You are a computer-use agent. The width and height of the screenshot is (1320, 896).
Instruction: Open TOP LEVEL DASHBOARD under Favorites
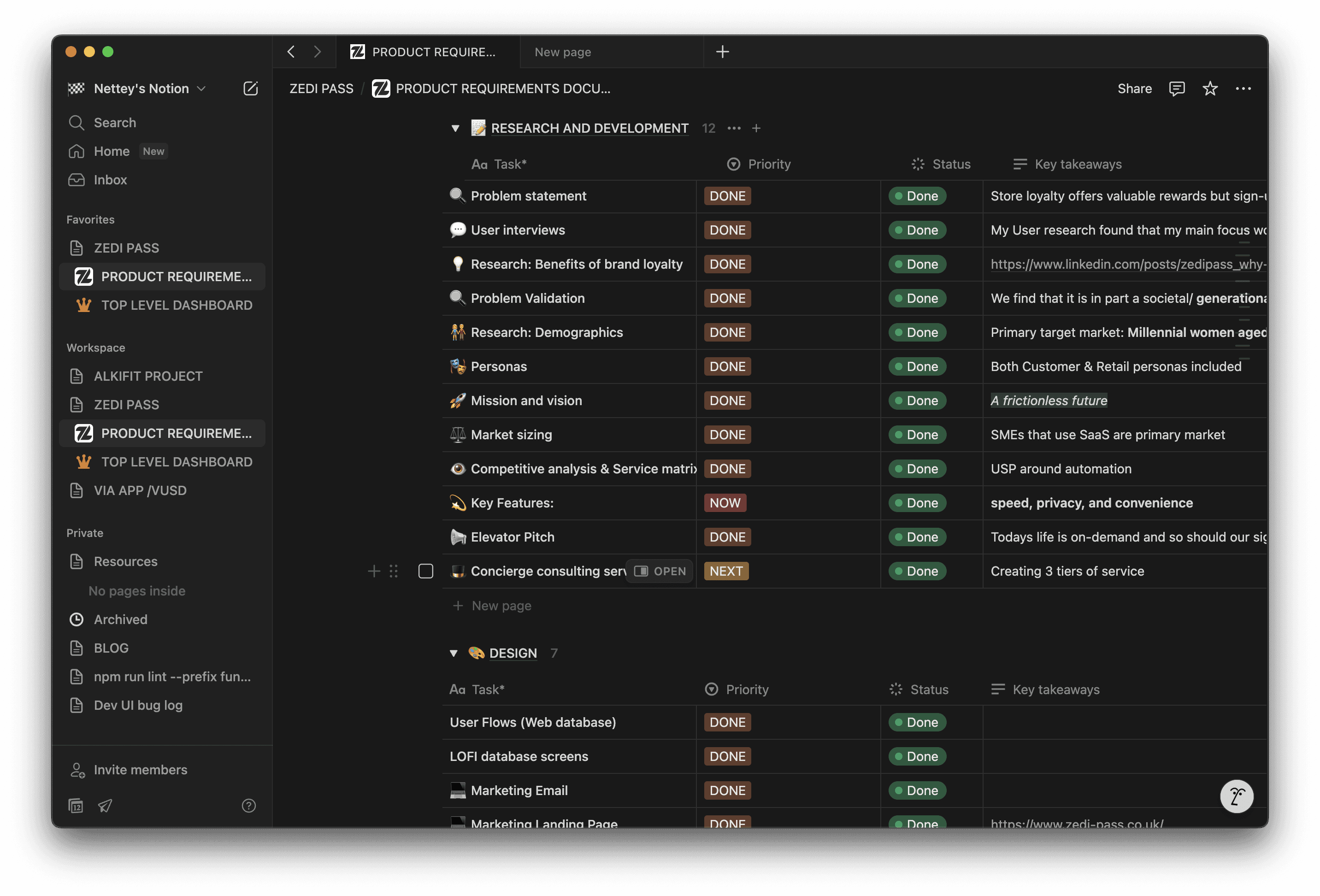coord(162,305)
